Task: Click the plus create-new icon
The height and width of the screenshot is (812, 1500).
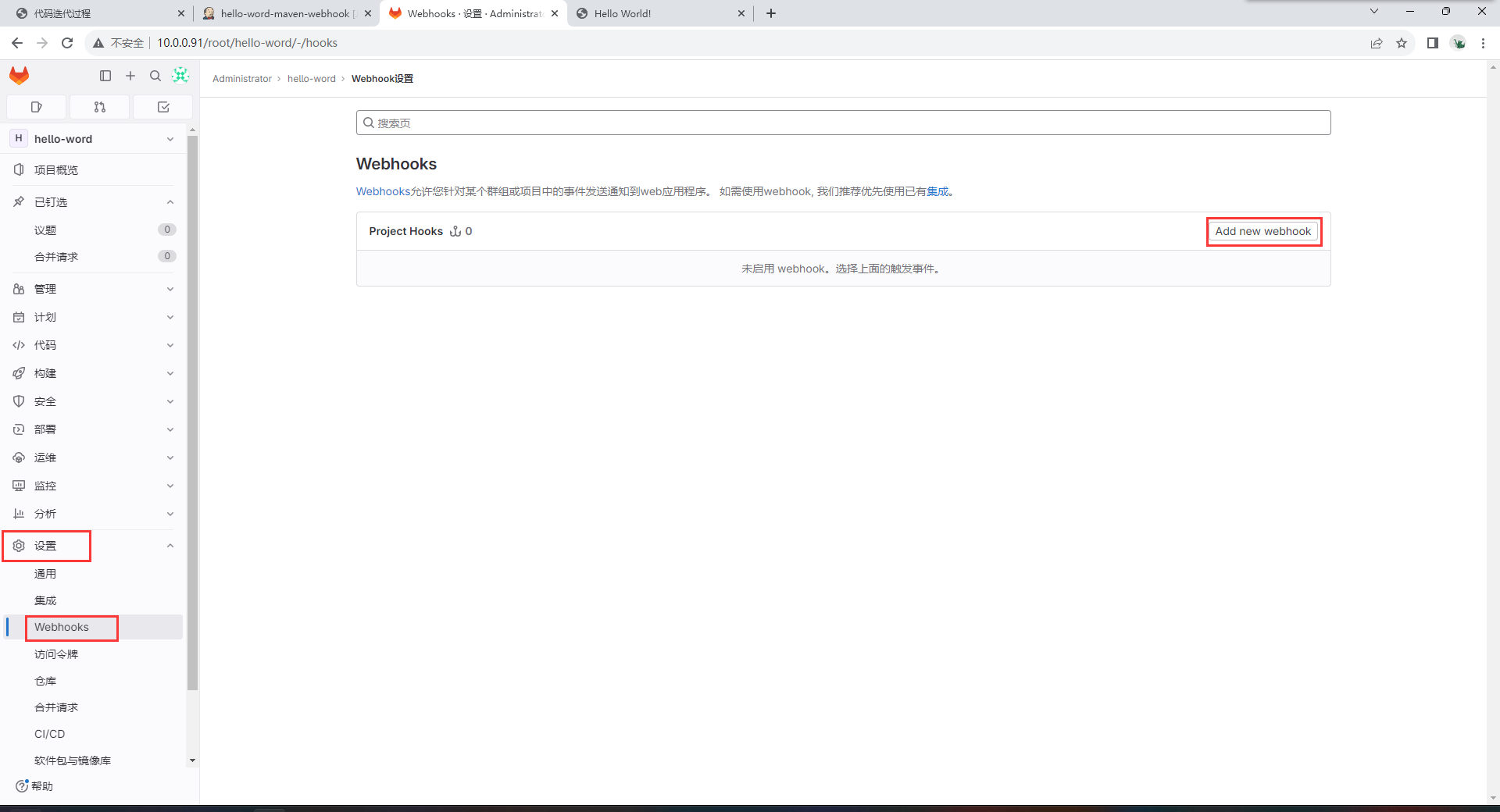Action: pos(130,76)
